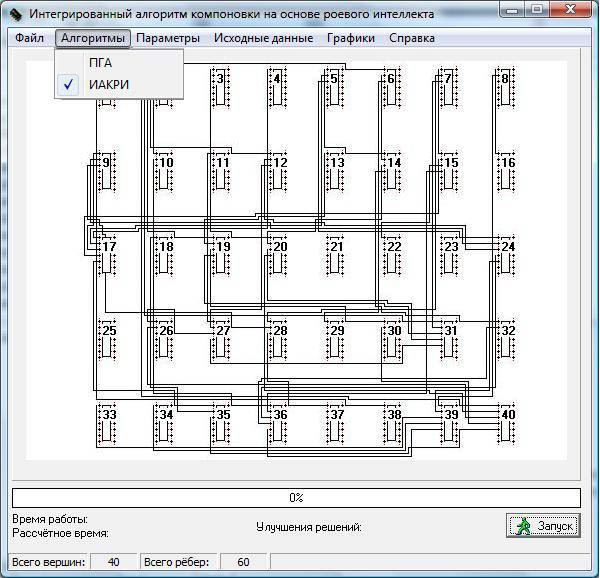
Task: Select chip component number 38
Action: click(392, 424)
